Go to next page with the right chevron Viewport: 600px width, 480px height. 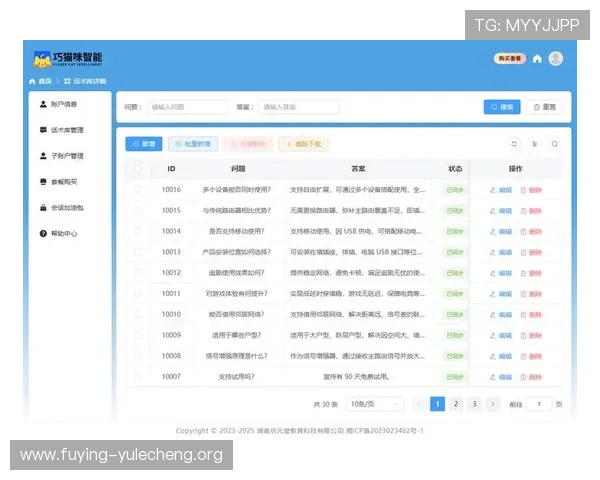(x=493, y=404)
